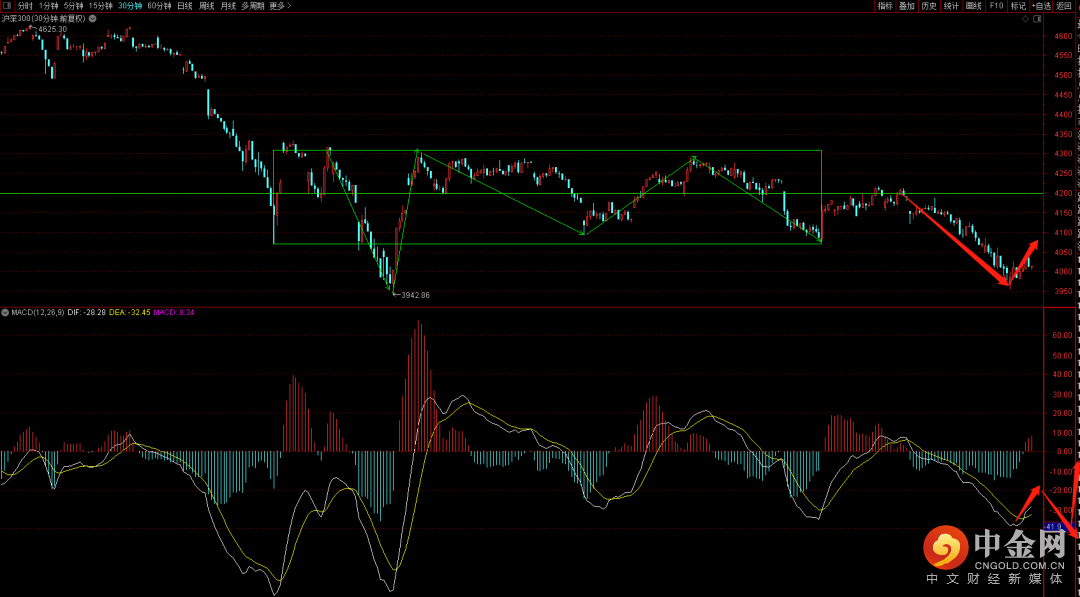1080x597 pixels.
Task: Open the 标记 marker tool
Action: (1018, 6)
